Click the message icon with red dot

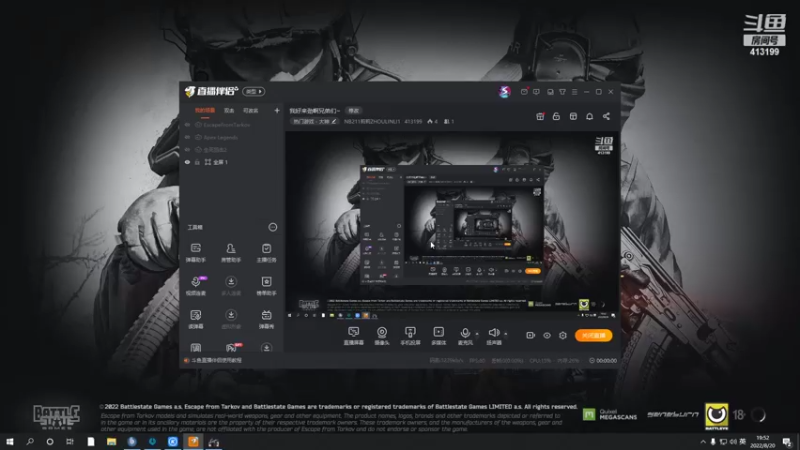point(524,92)
